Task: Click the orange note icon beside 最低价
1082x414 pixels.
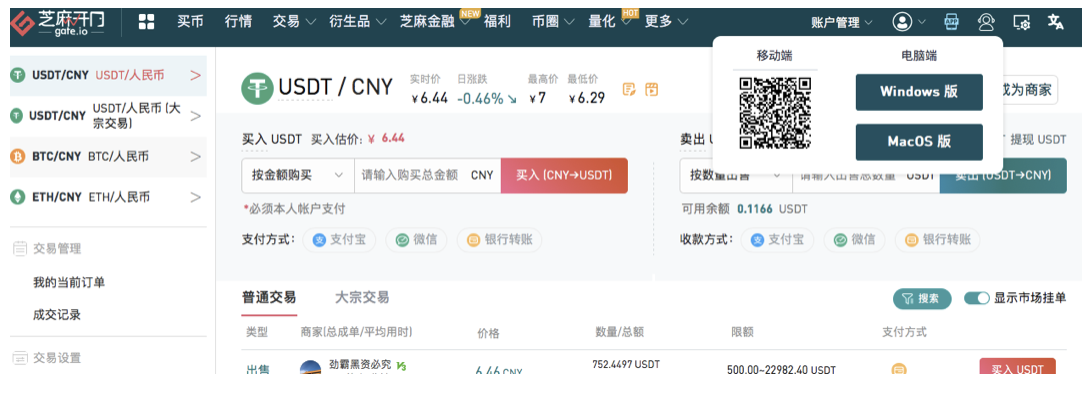Action: coord(629,89)
